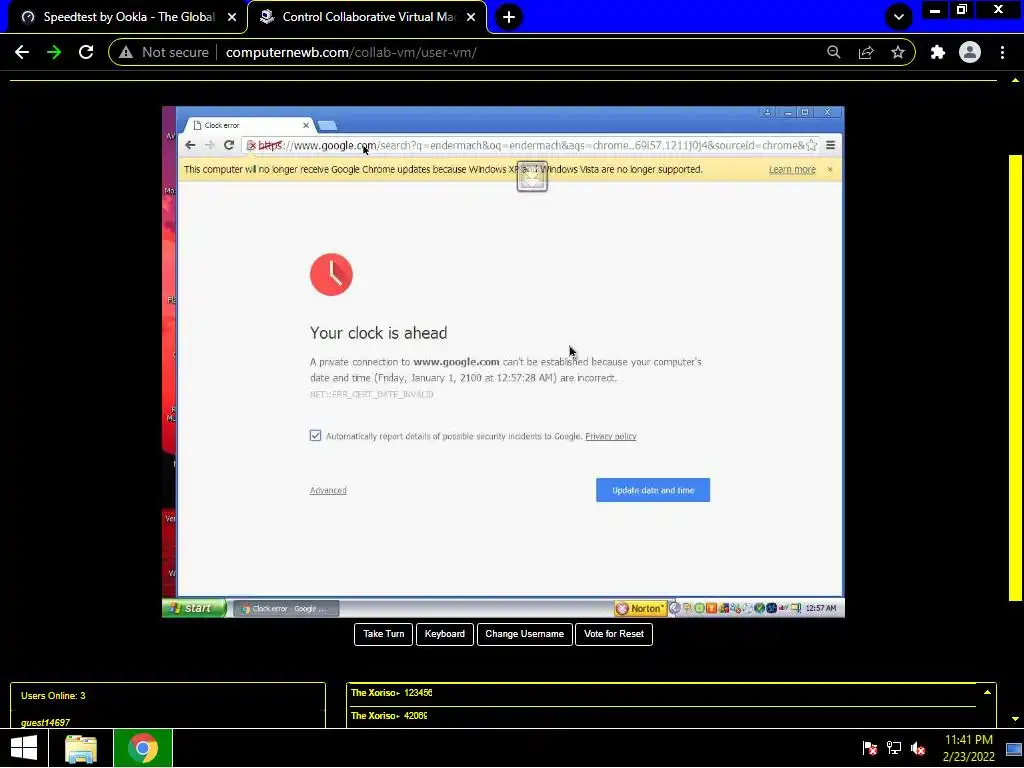Open the Privacy policy link
The height and width of the screenshot is (768, 1024).
tap(611, 436)
